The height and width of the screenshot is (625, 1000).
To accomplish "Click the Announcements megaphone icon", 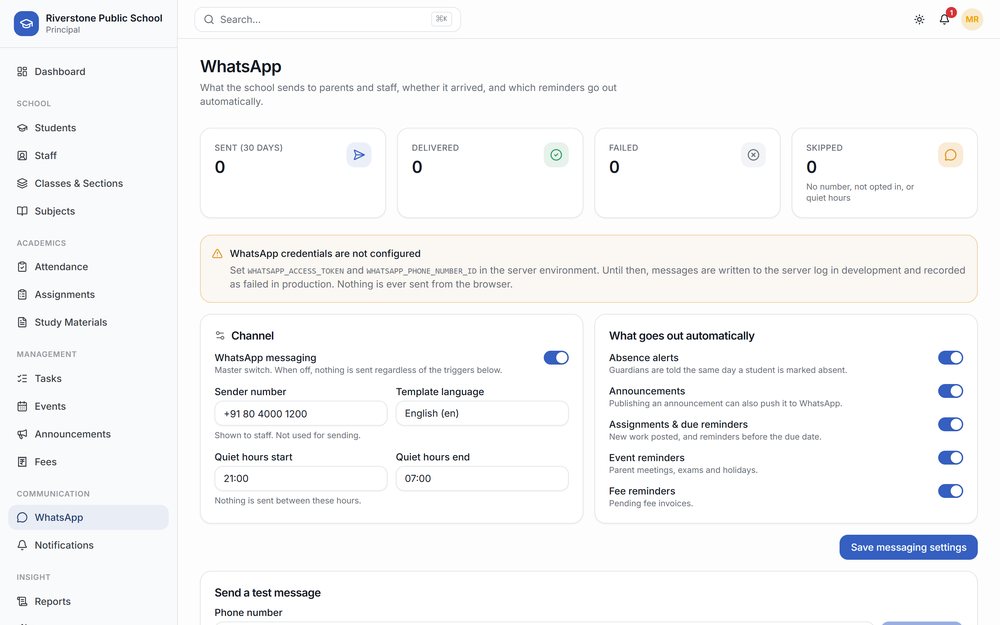I will coord(22,434).
